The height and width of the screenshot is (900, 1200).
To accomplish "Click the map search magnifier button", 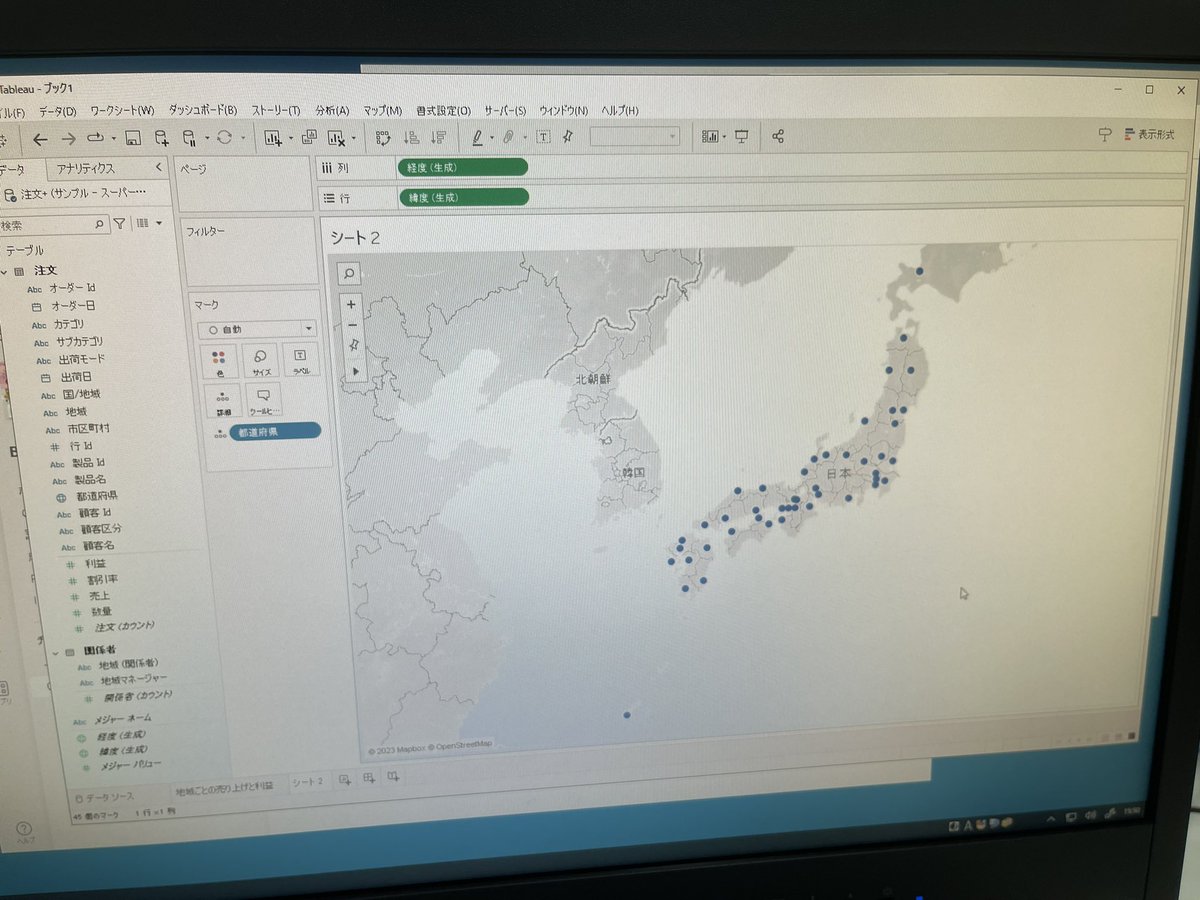I will (350, 273).
